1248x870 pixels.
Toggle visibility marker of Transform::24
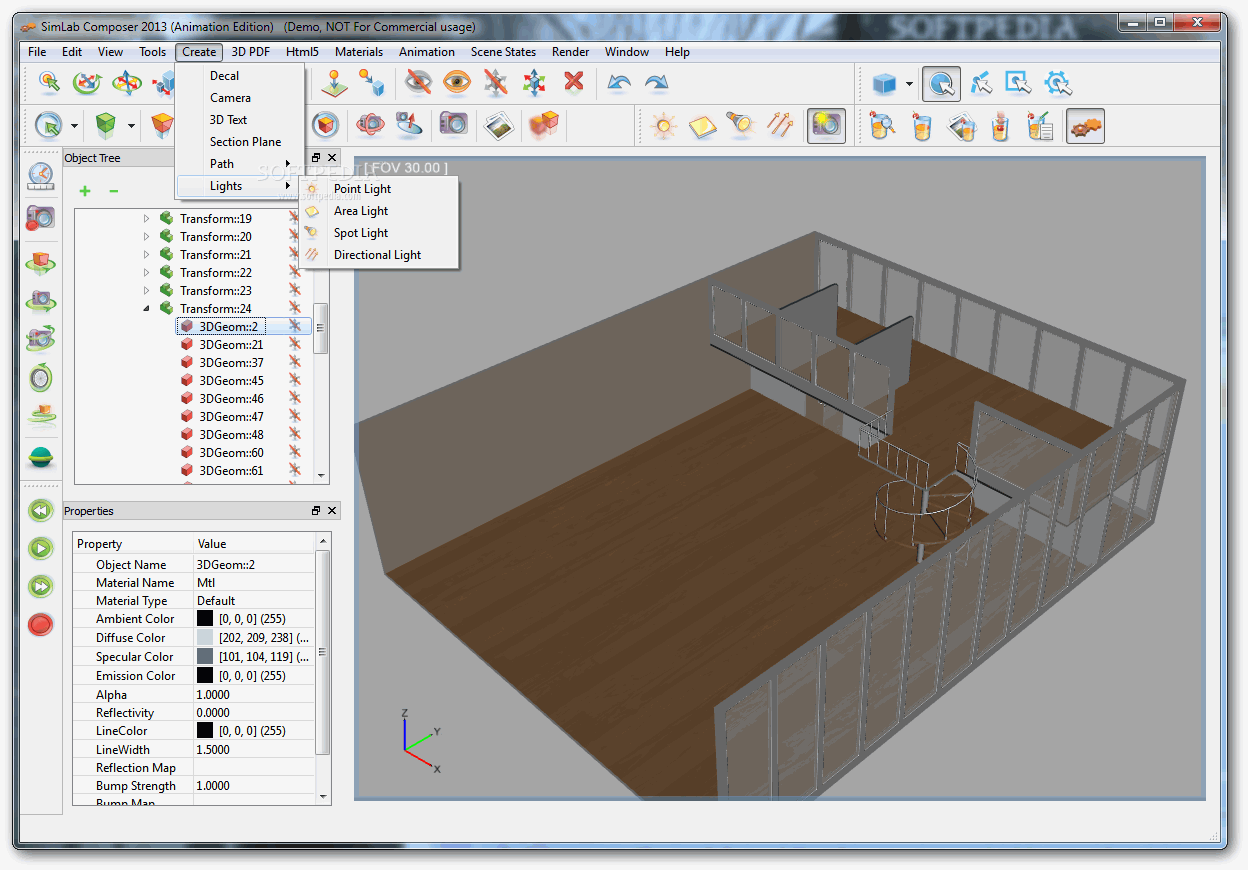coord(295,308)
